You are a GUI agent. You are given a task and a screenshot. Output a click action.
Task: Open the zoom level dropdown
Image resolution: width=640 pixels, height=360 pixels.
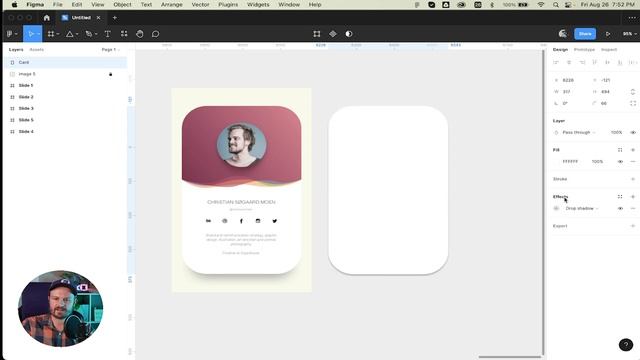coord(630,34)
